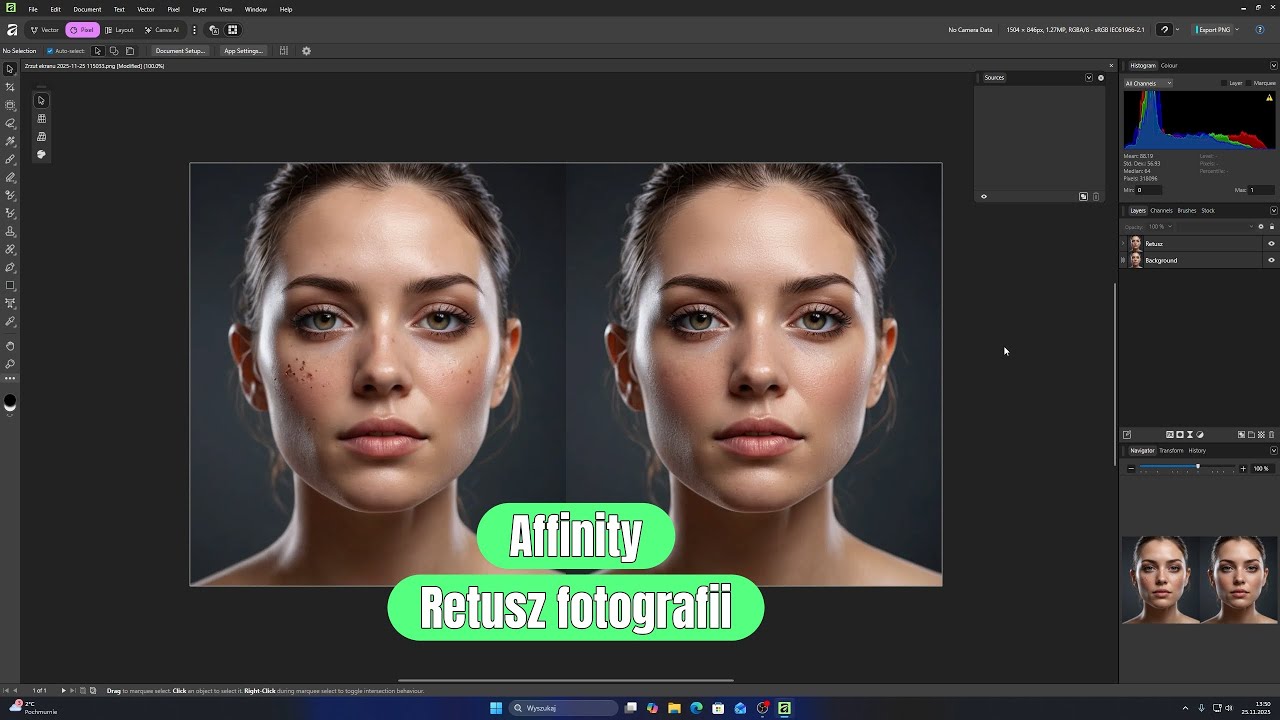The height and width of the screenshot is (720, 1280).
Task: Open the blend mode dropdown in Layers
Action: point(1249,227)
